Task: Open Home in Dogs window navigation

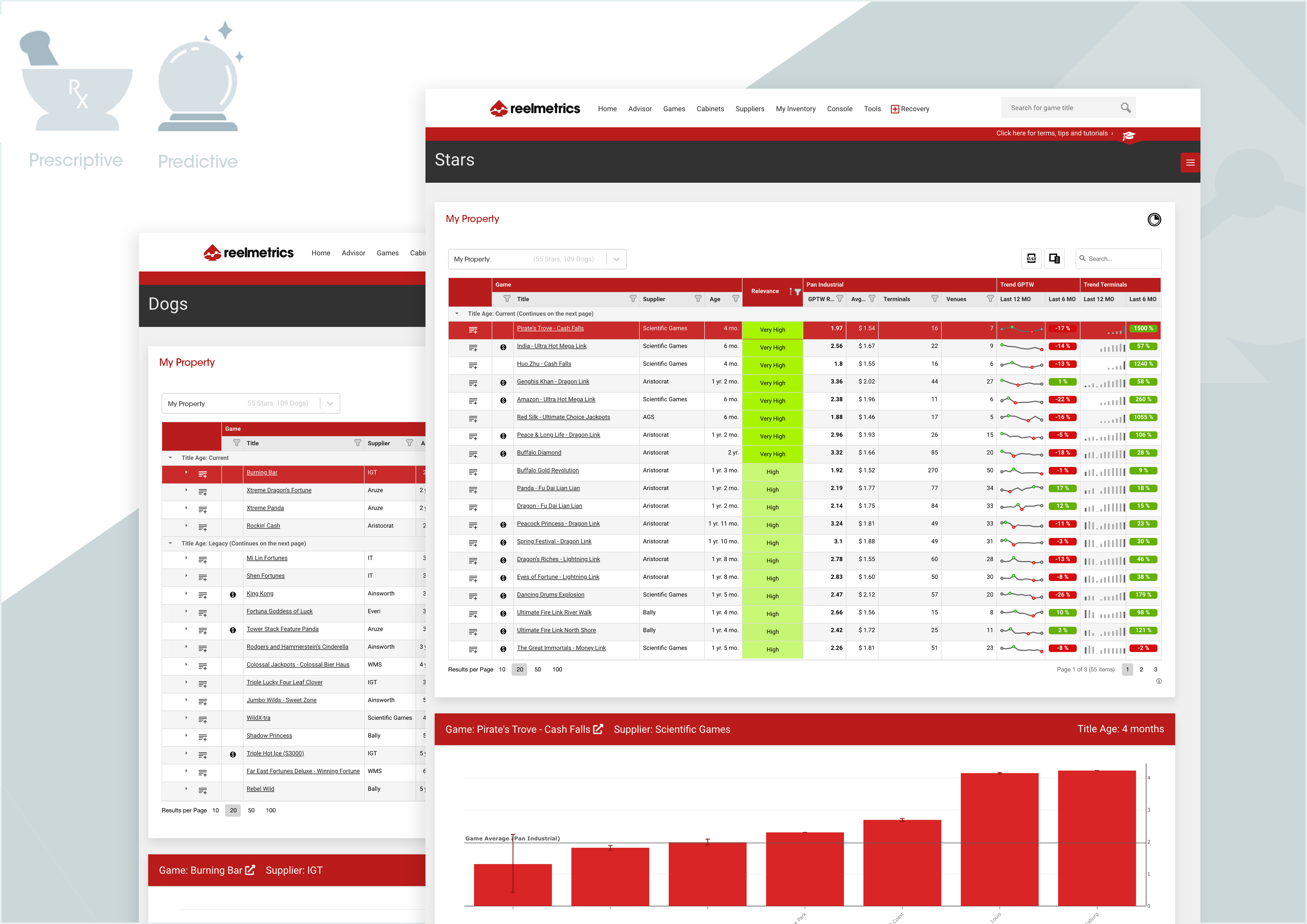Action: (x=320, y=253)
